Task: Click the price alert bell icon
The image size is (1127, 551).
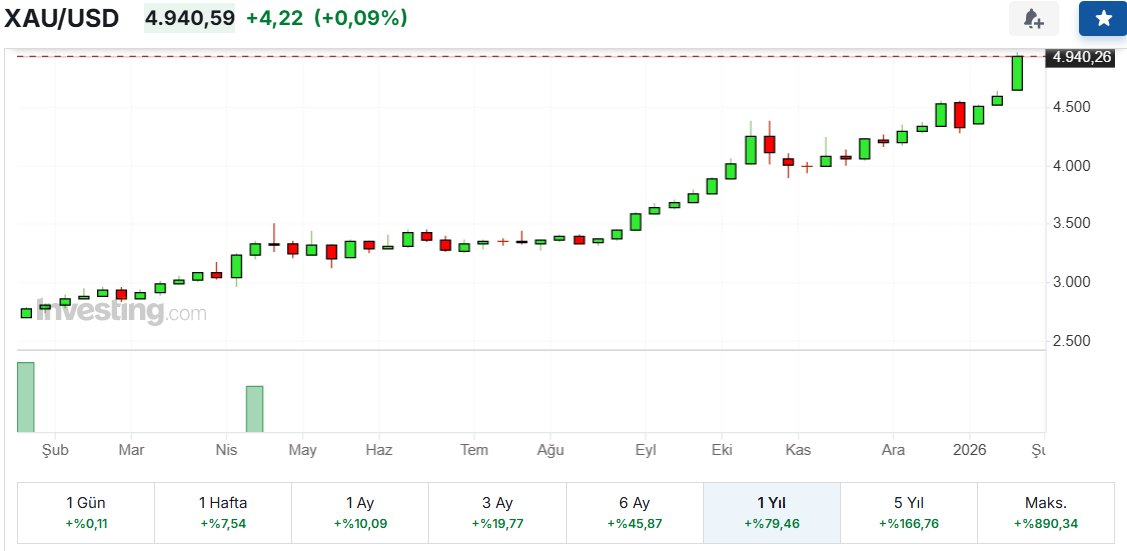Action: (x=1034, y=19)
